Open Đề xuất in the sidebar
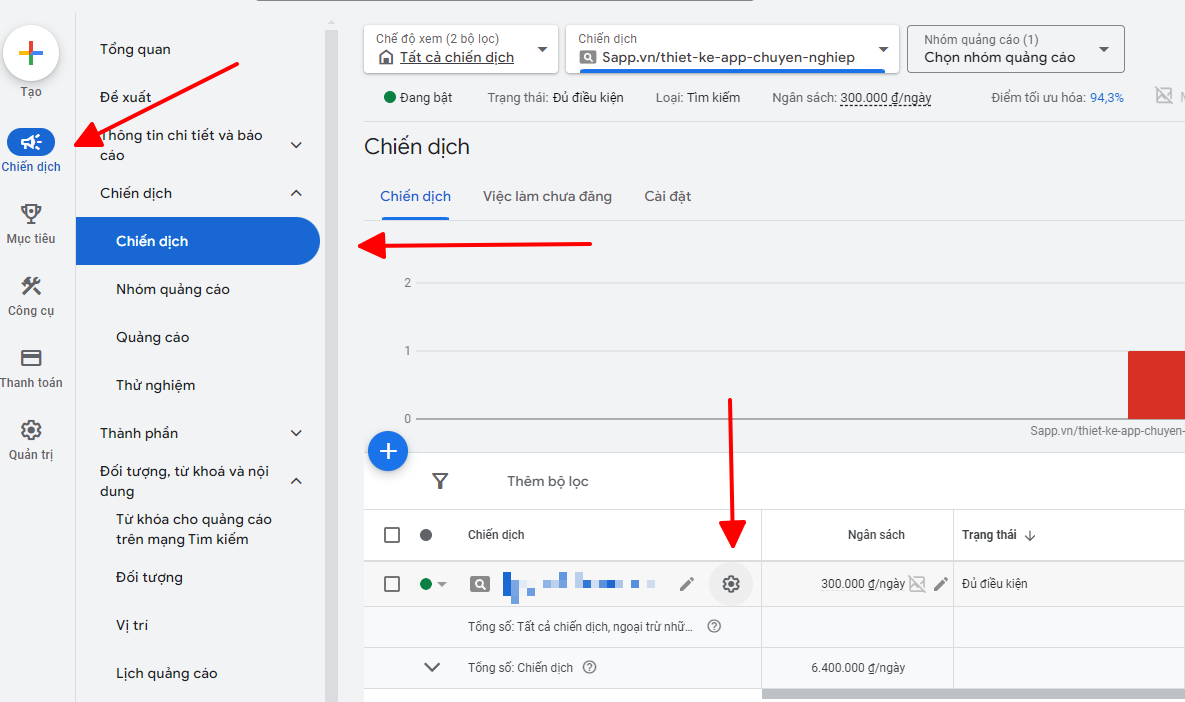 pyautogui.click(x=125, y=97)
